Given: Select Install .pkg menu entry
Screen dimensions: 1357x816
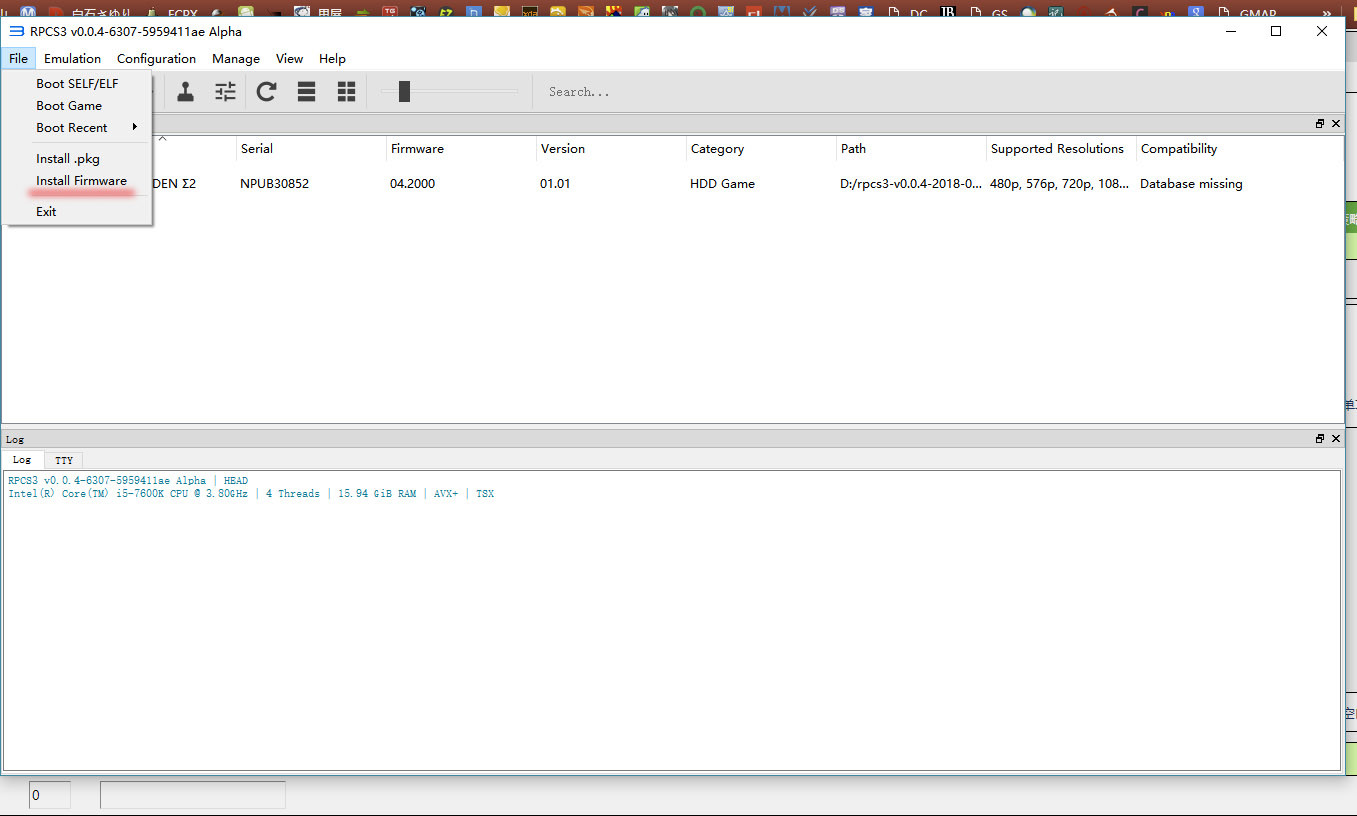Looking at the screenshot, I should (68, 159).
